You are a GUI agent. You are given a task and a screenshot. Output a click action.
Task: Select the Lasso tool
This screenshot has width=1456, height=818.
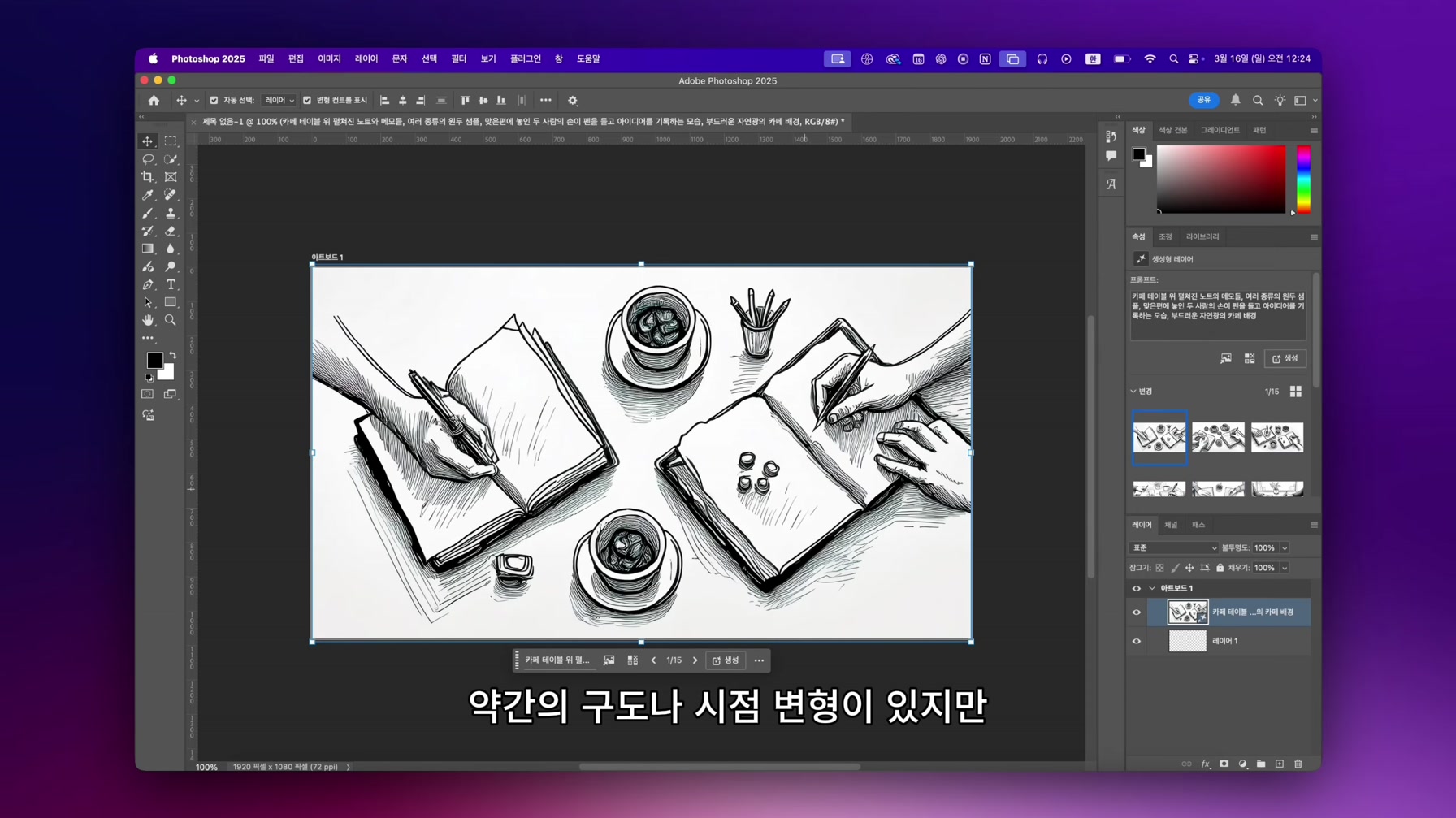tap(148, 159)
